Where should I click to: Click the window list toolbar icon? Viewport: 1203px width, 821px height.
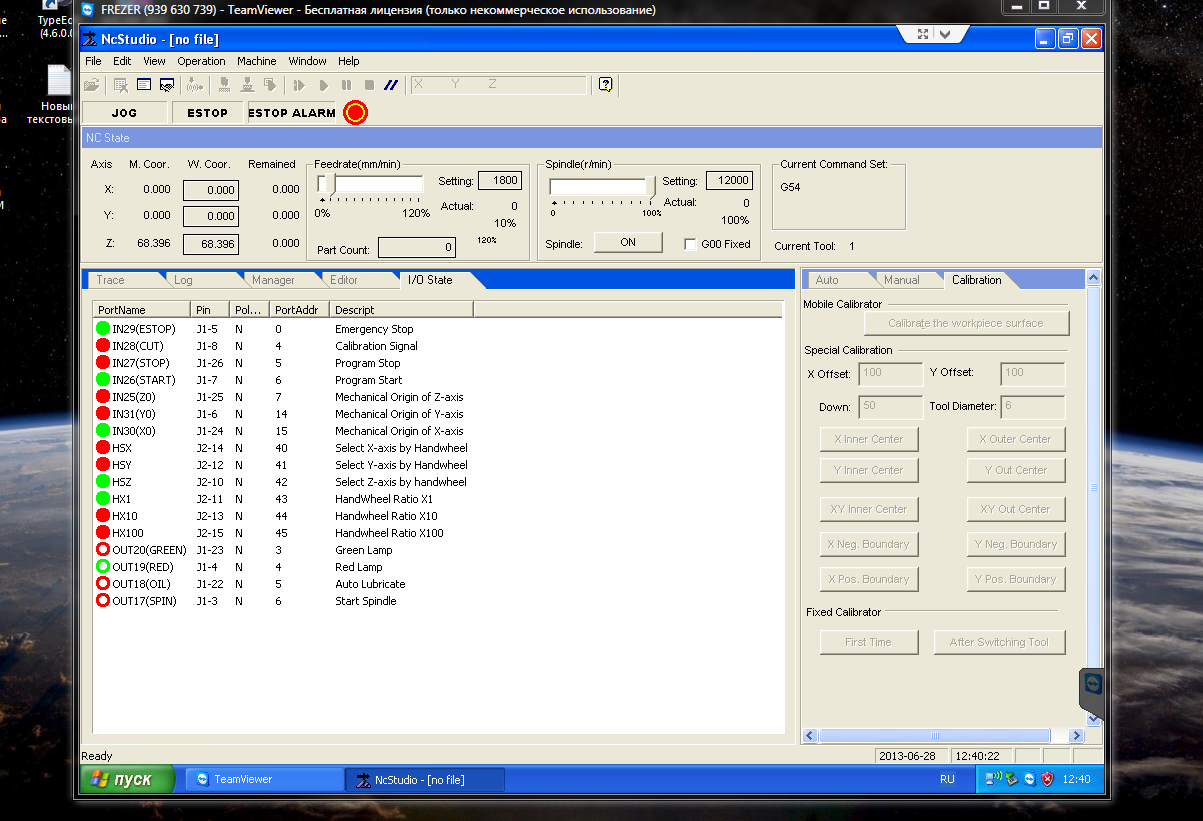144,85
